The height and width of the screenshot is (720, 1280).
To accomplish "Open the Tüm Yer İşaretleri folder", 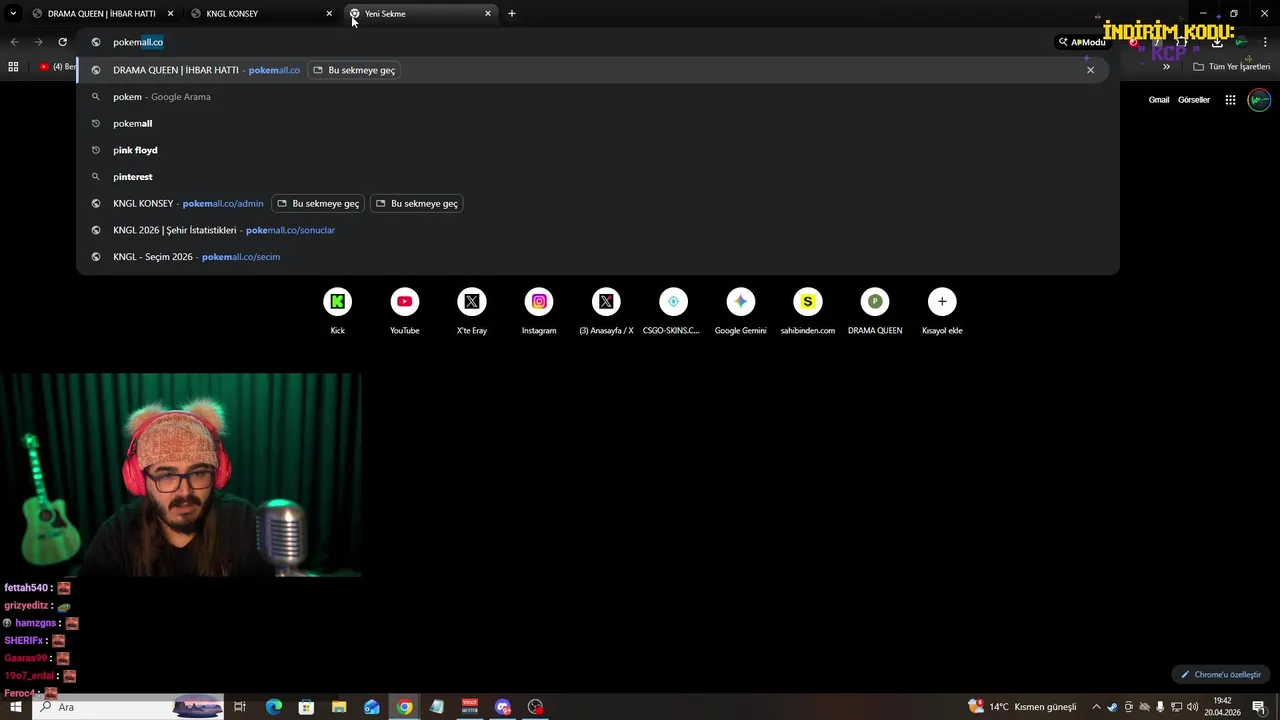I will (x=1232, y=66).
